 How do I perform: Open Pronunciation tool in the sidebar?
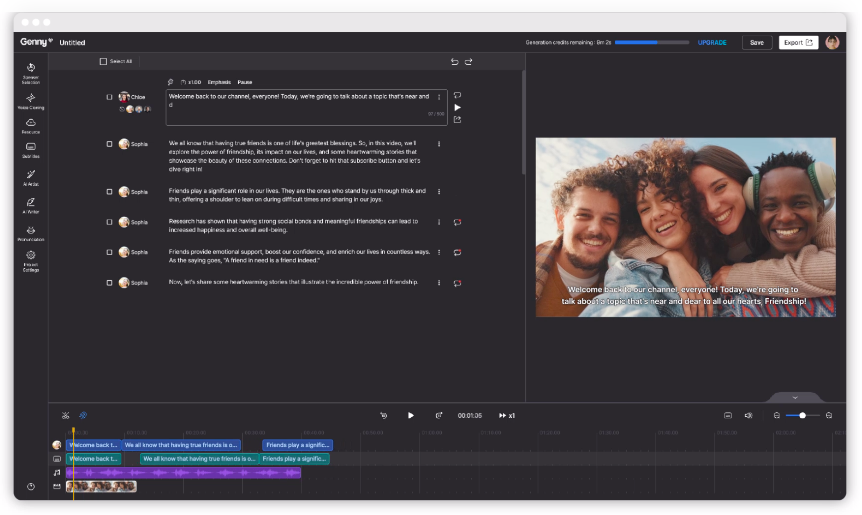click(31, 231)
